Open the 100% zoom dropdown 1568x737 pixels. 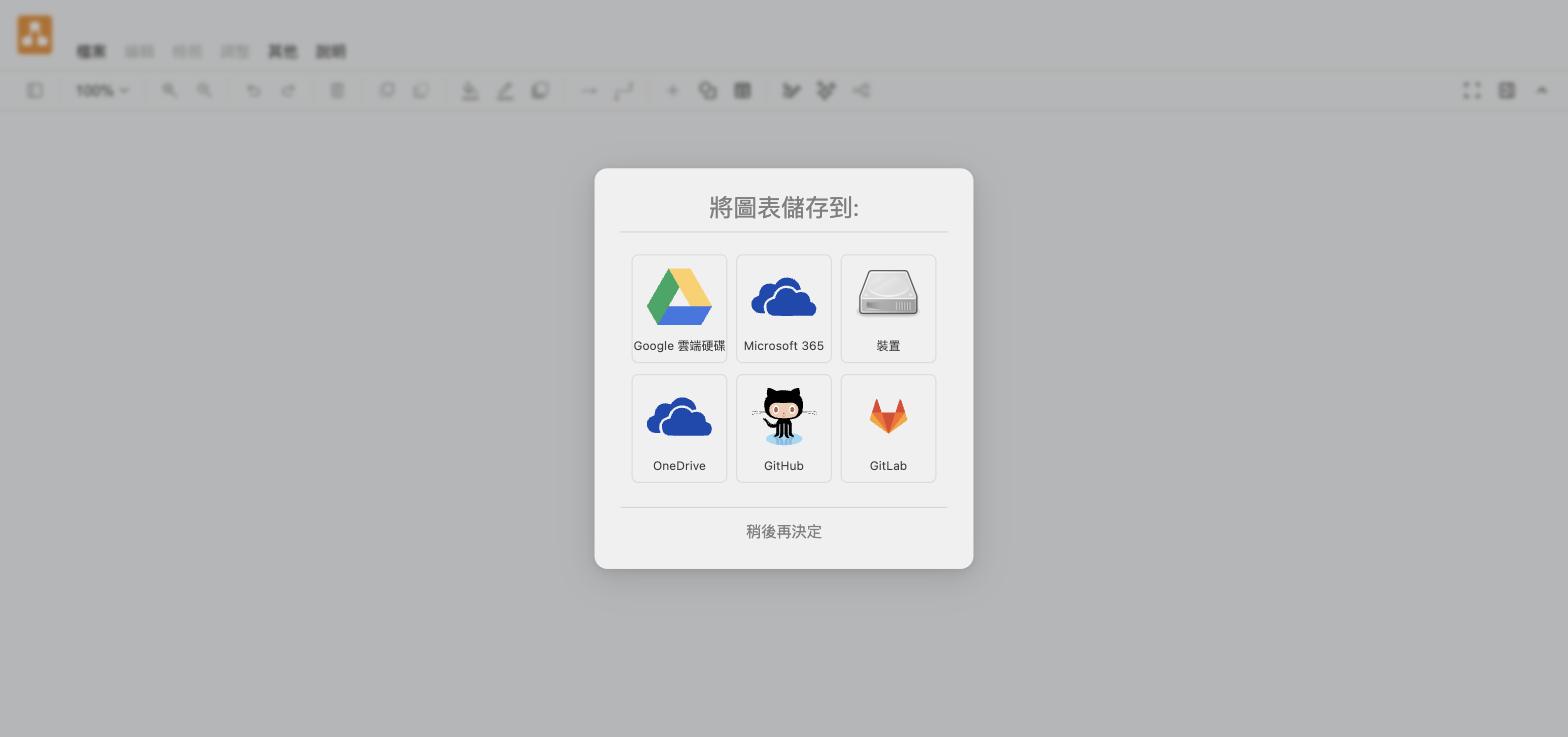click(x=102, y=90)
